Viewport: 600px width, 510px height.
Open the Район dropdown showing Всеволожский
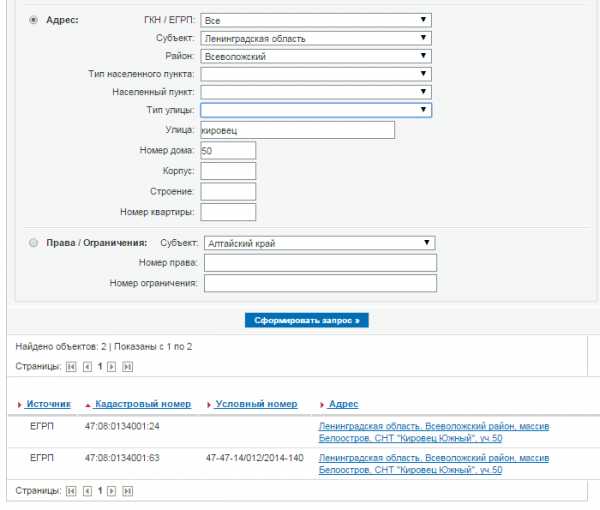pos(316,56)
